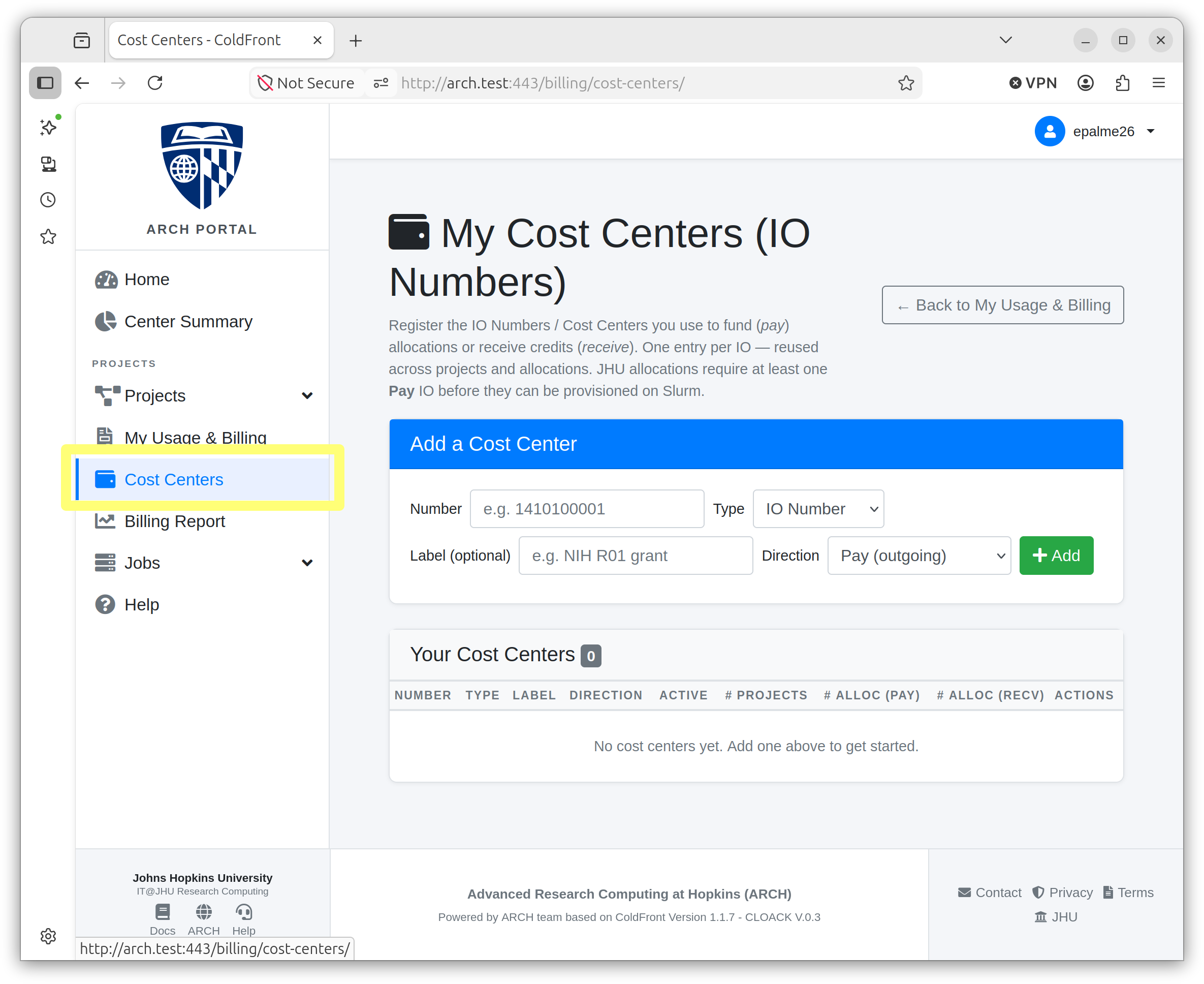Open bookmarks star icon in side rail
The height and width of the screenshot is (984, 1204).
point(48,236)
